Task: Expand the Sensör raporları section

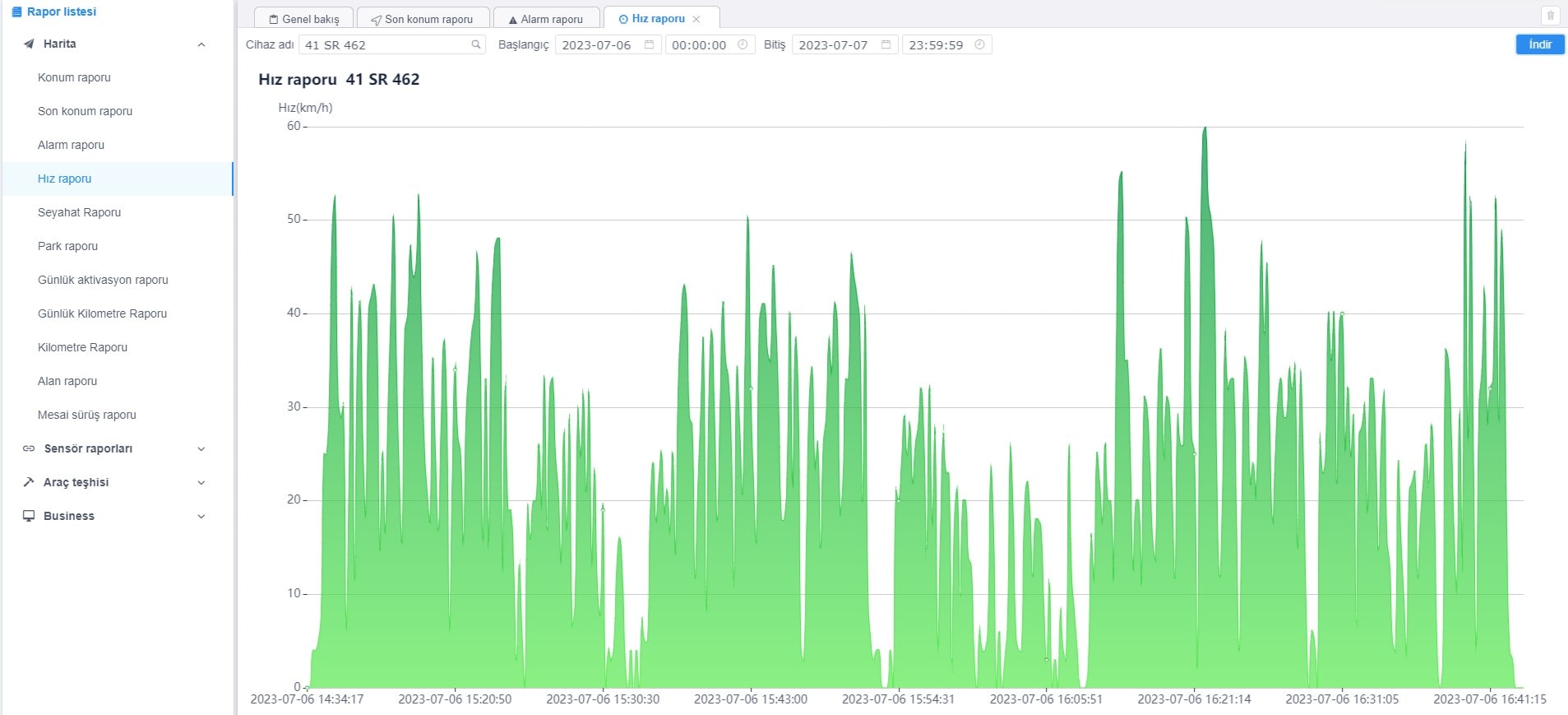Action: [x=201, y=448]
